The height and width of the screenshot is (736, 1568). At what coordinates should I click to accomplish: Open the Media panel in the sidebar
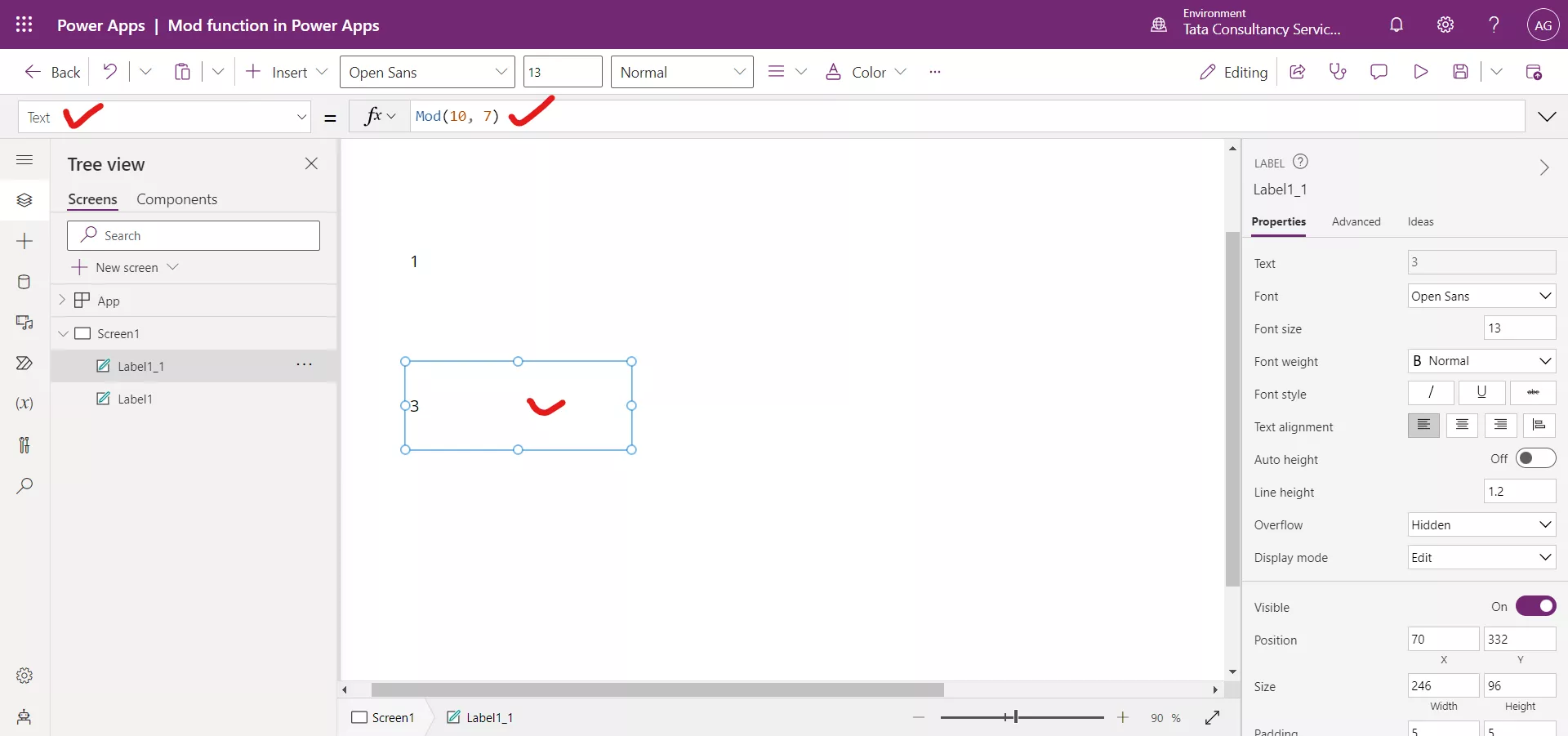coord(24,323)
